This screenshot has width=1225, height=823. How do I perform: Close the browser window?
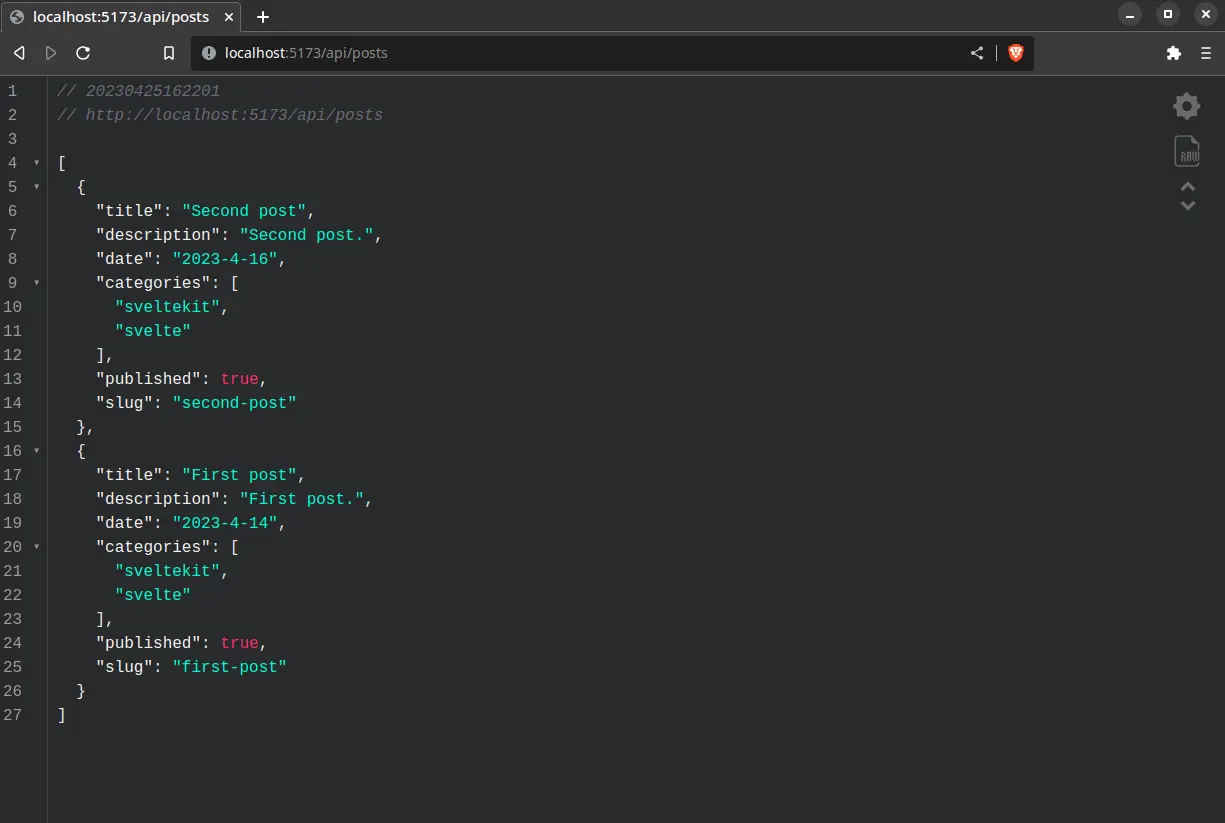click(x=1204, y=15)
